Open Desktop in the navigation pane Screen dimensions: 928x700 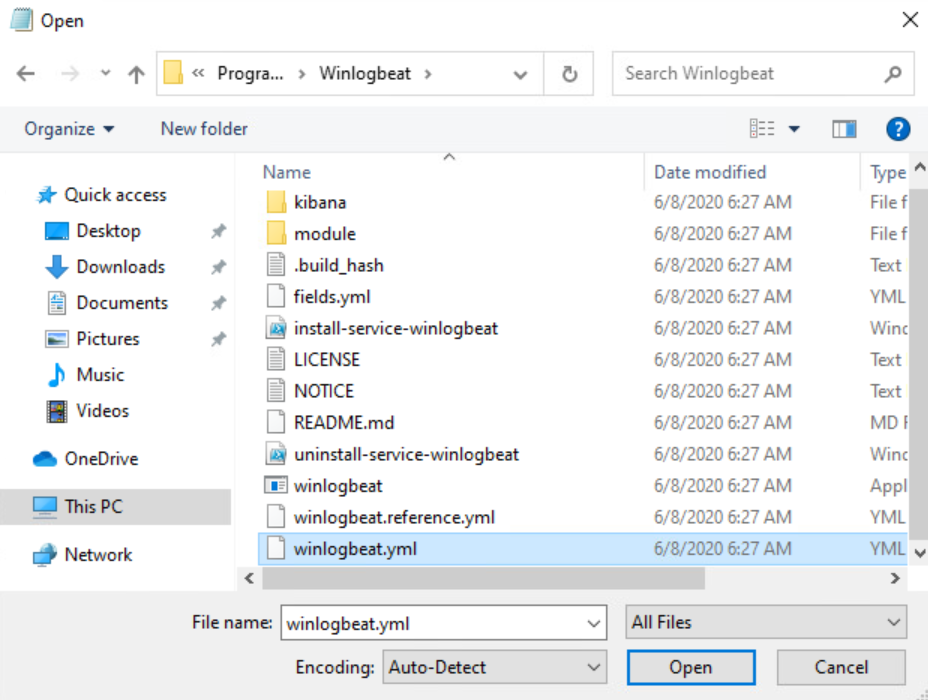(x=108, y=231)
